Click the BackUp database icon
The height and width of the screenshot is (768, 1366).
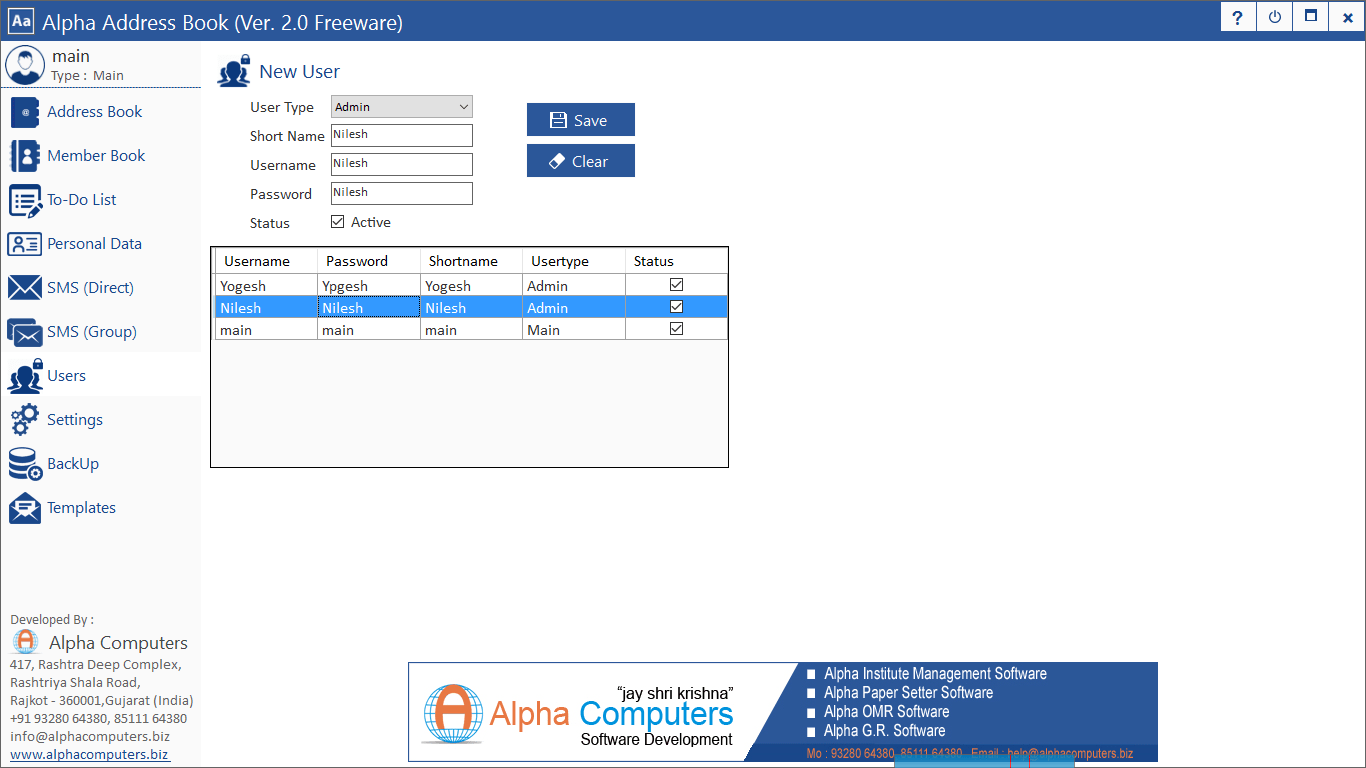pos(25,464)
